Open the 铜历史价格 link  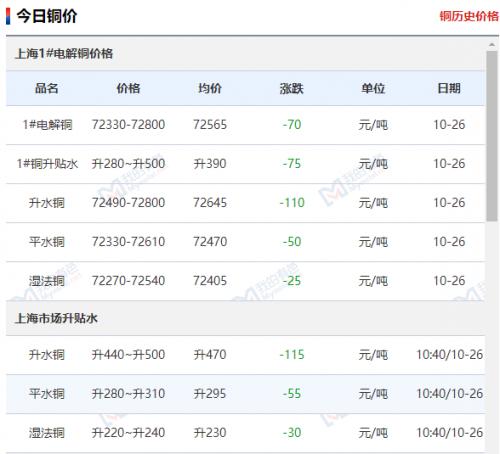point(469,16)
